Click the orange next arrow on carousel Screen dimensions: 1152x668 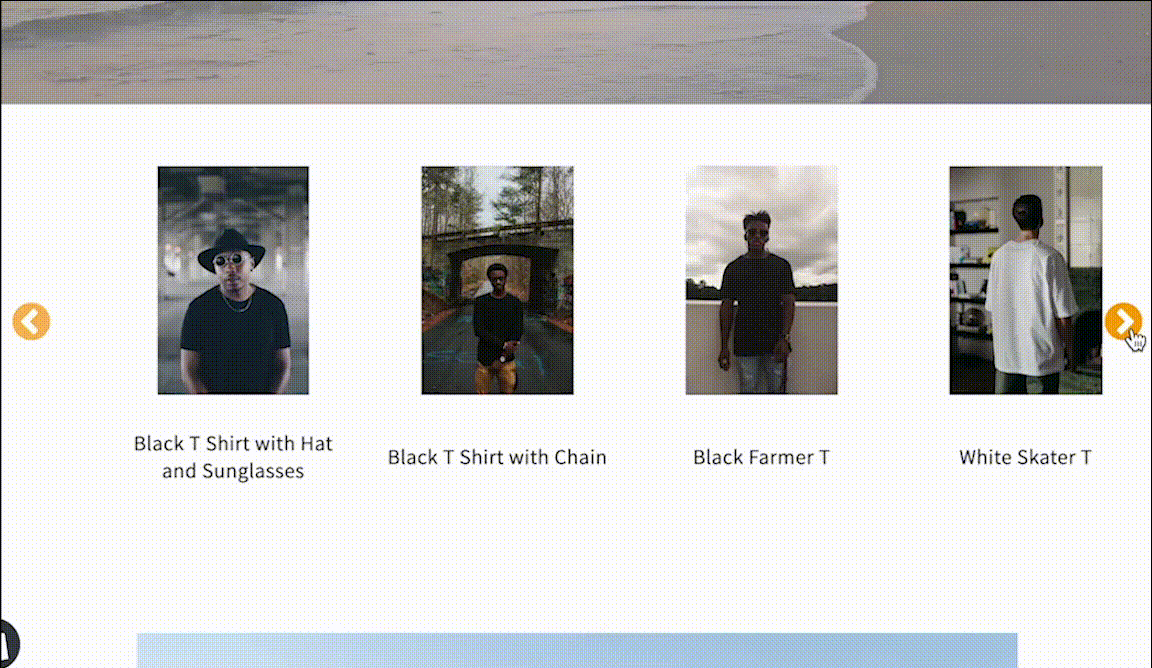[1123, 321]
